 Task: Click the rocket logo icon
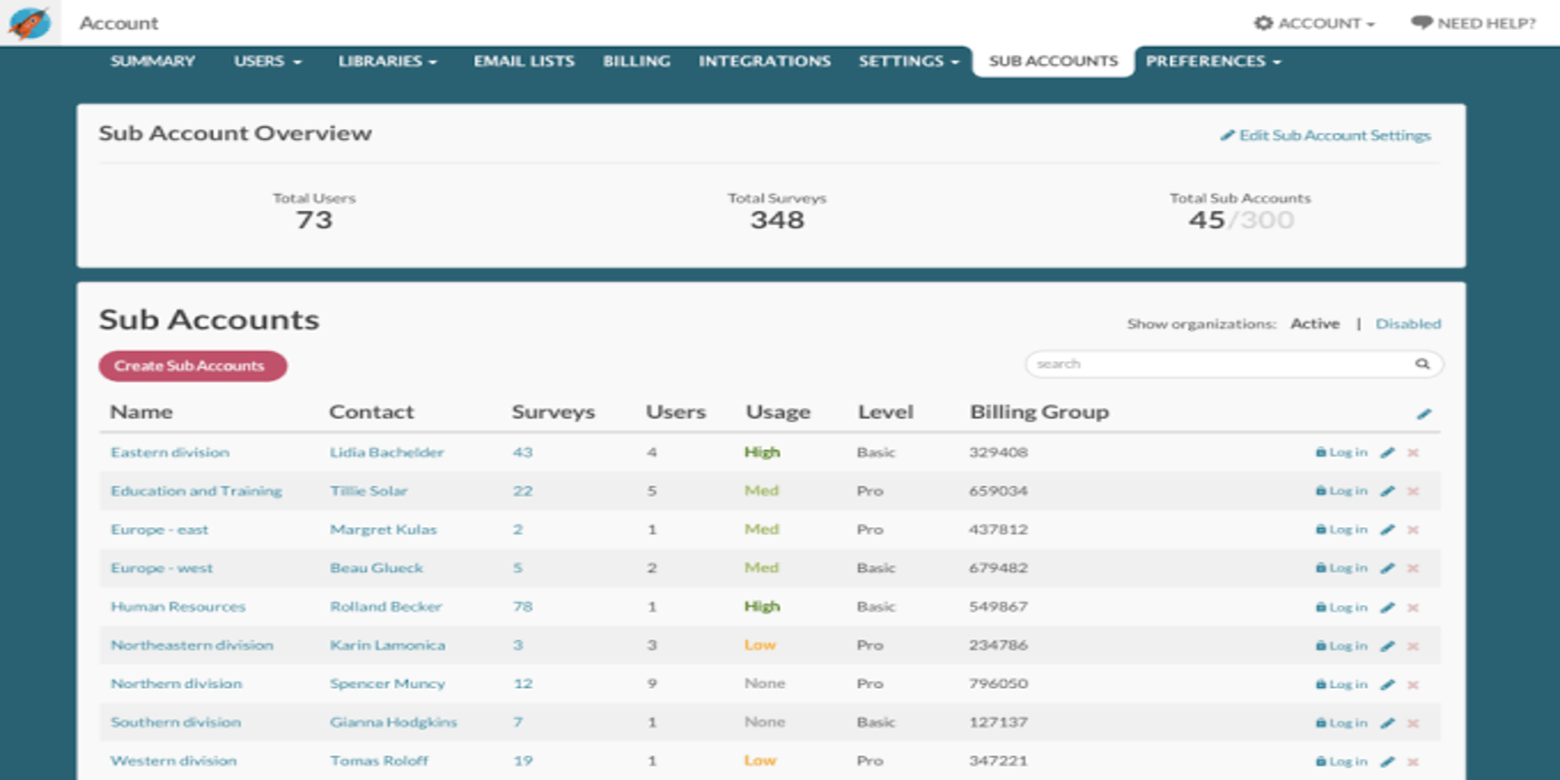(x=30, y=22)
